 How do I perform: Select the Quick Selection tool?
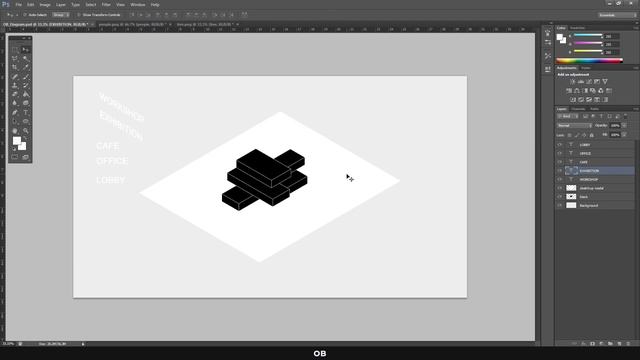[26, 58]
